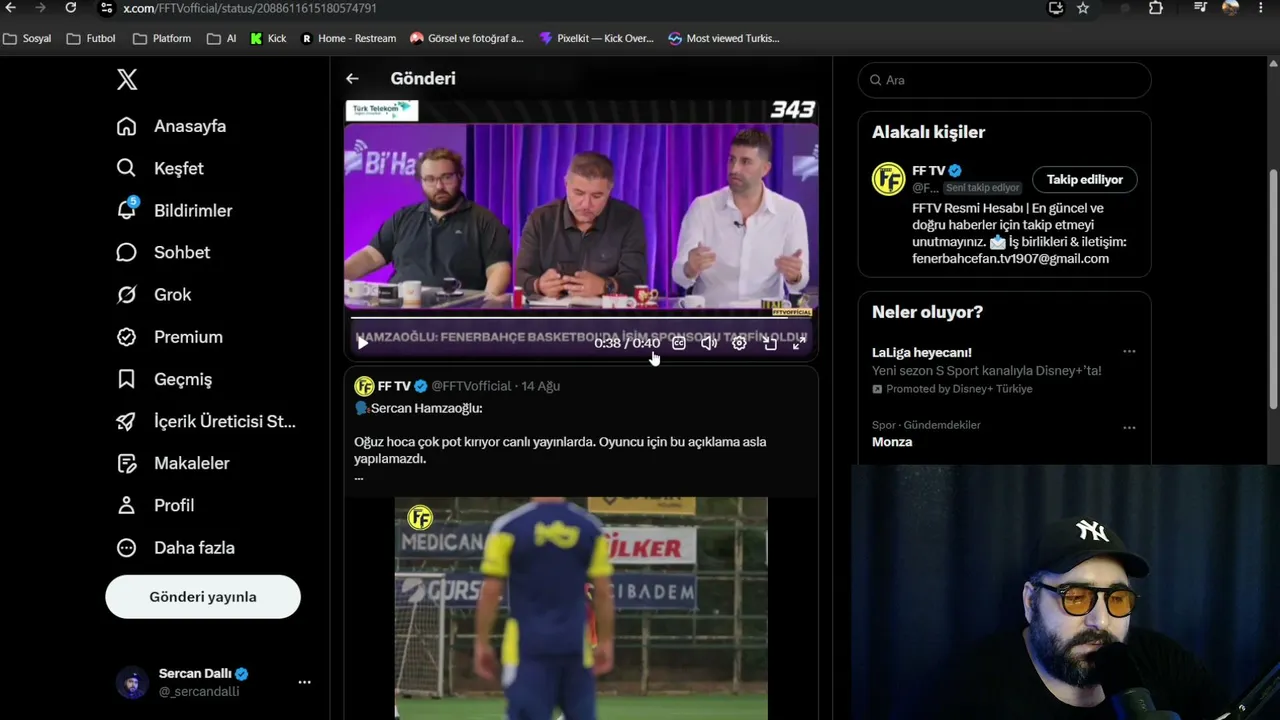
Task: Open the @FFTVofficial handle link
Action: (471, 386)
